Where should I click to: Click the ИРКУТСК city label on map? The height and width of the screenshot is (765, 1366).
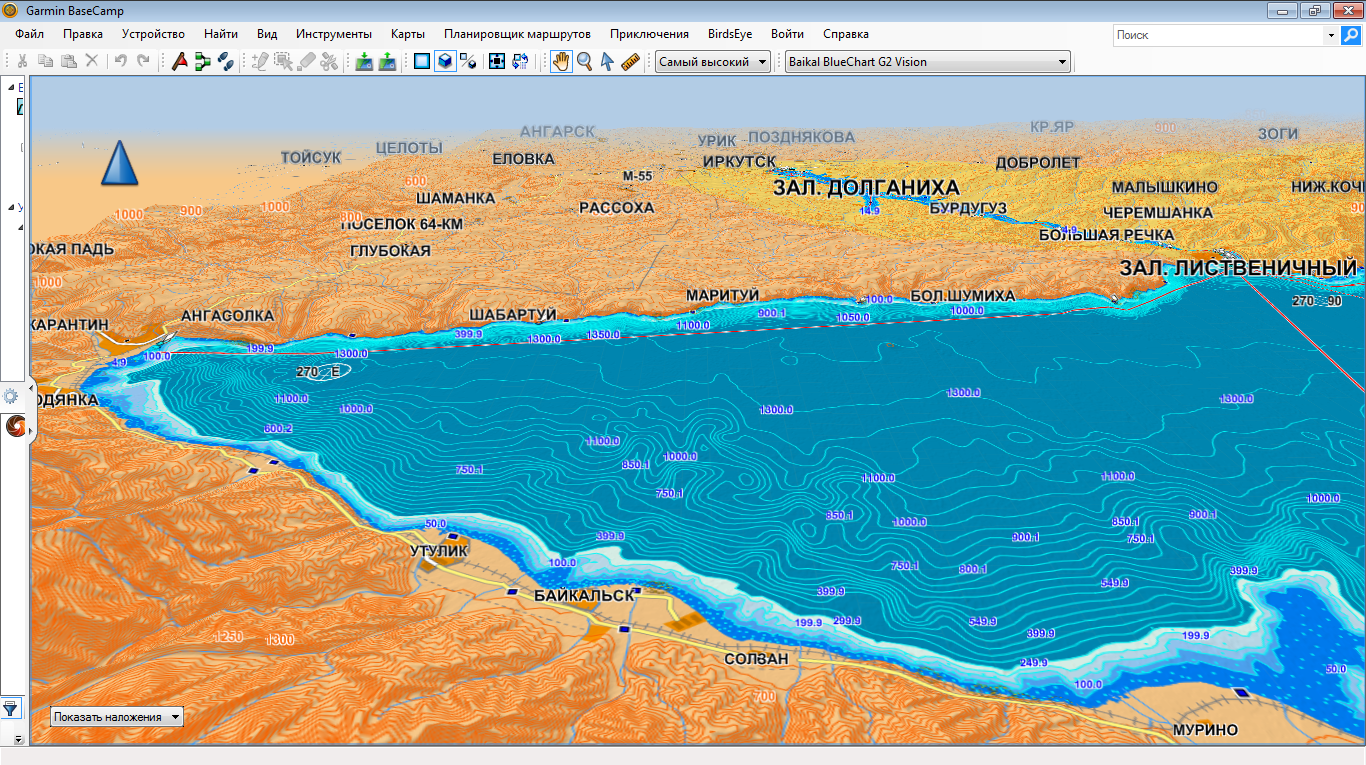click(739, 161)
